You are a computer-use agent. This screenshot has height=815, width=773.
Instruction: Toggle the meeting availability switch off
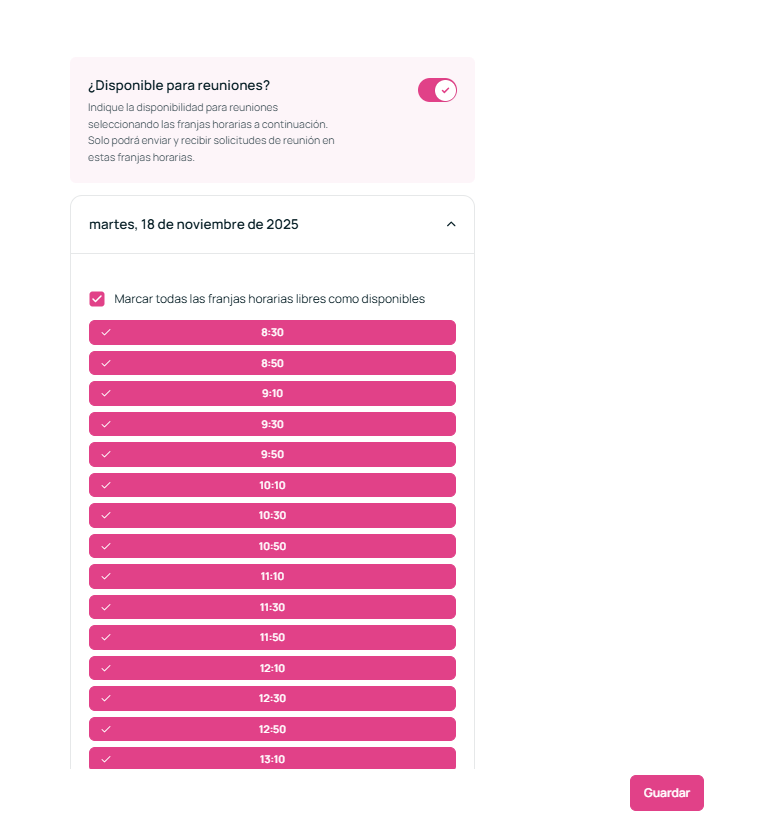coord(437,90)
